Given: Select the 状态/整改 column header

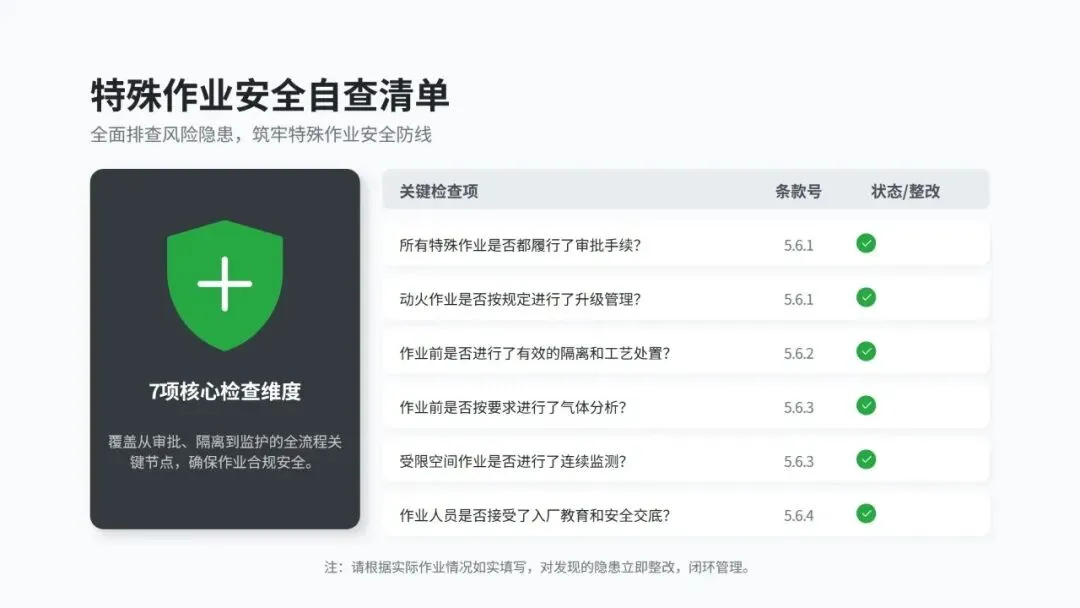Looking at the screenshot, I should pyautogui.click(x=905, y=191).
